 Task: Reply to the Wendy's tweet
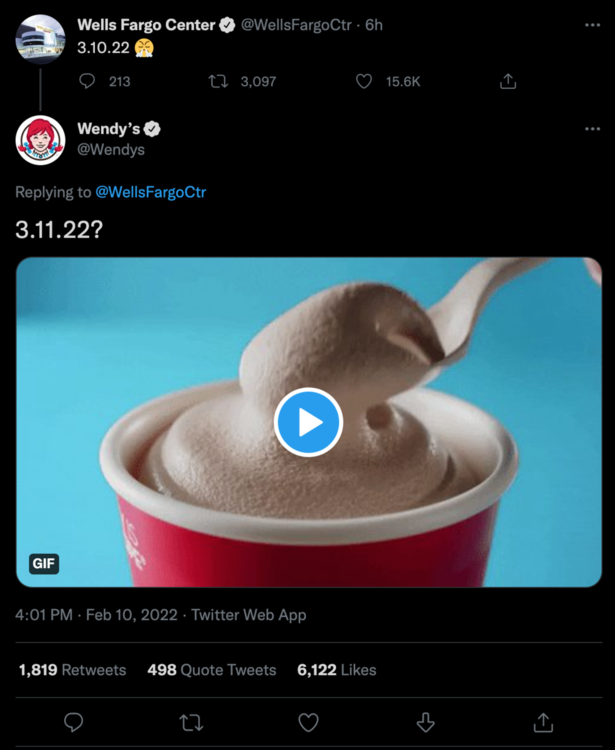tap(72, 721)
